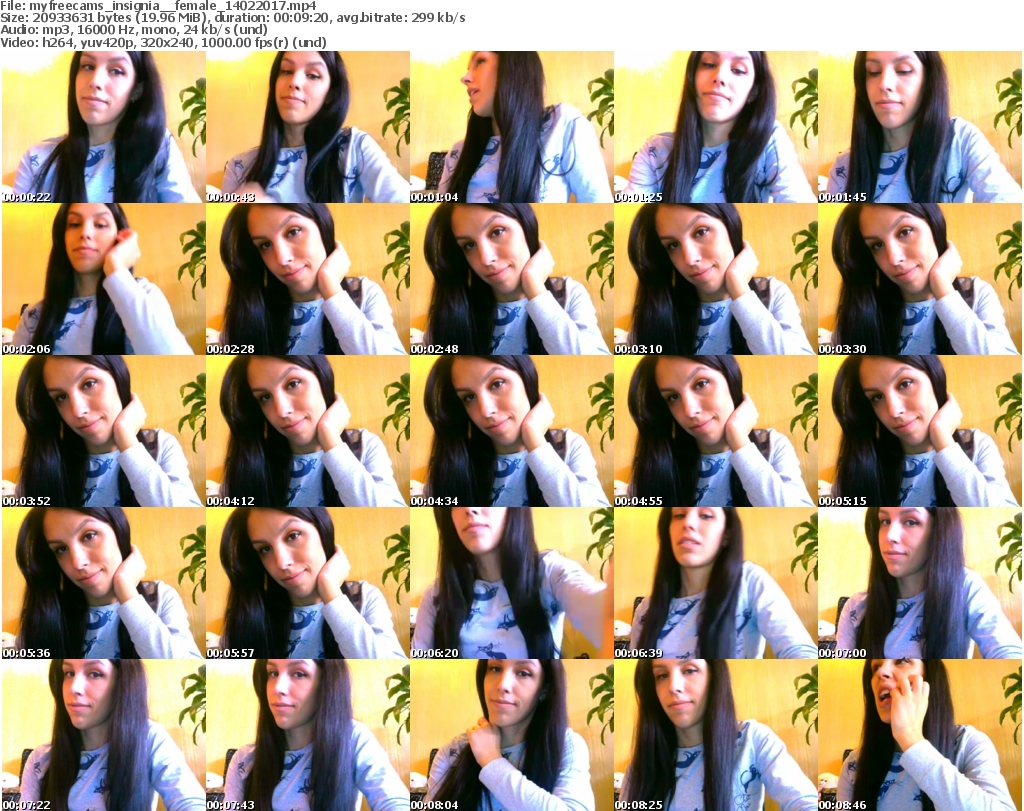
Task: Open the thumbnail timestamped 00:00:43
Action: (x=308, y=127)
